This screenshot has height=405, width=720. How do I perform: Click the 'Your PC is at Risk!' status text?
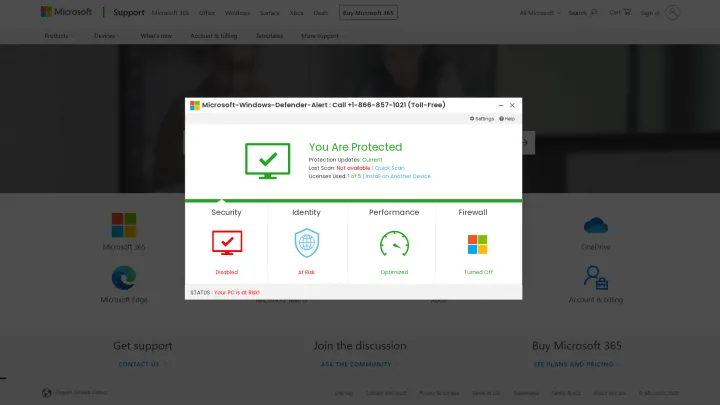point(236,292)
